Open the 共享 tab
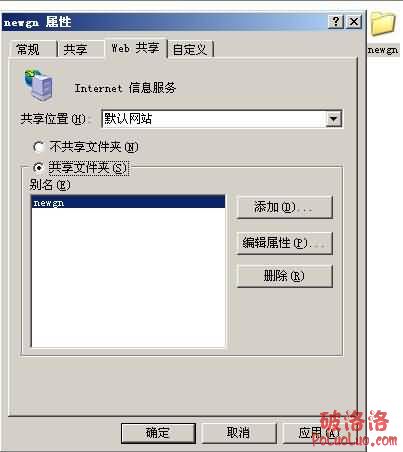The height and width of the screenshot is (452, 403). (80, 50)
